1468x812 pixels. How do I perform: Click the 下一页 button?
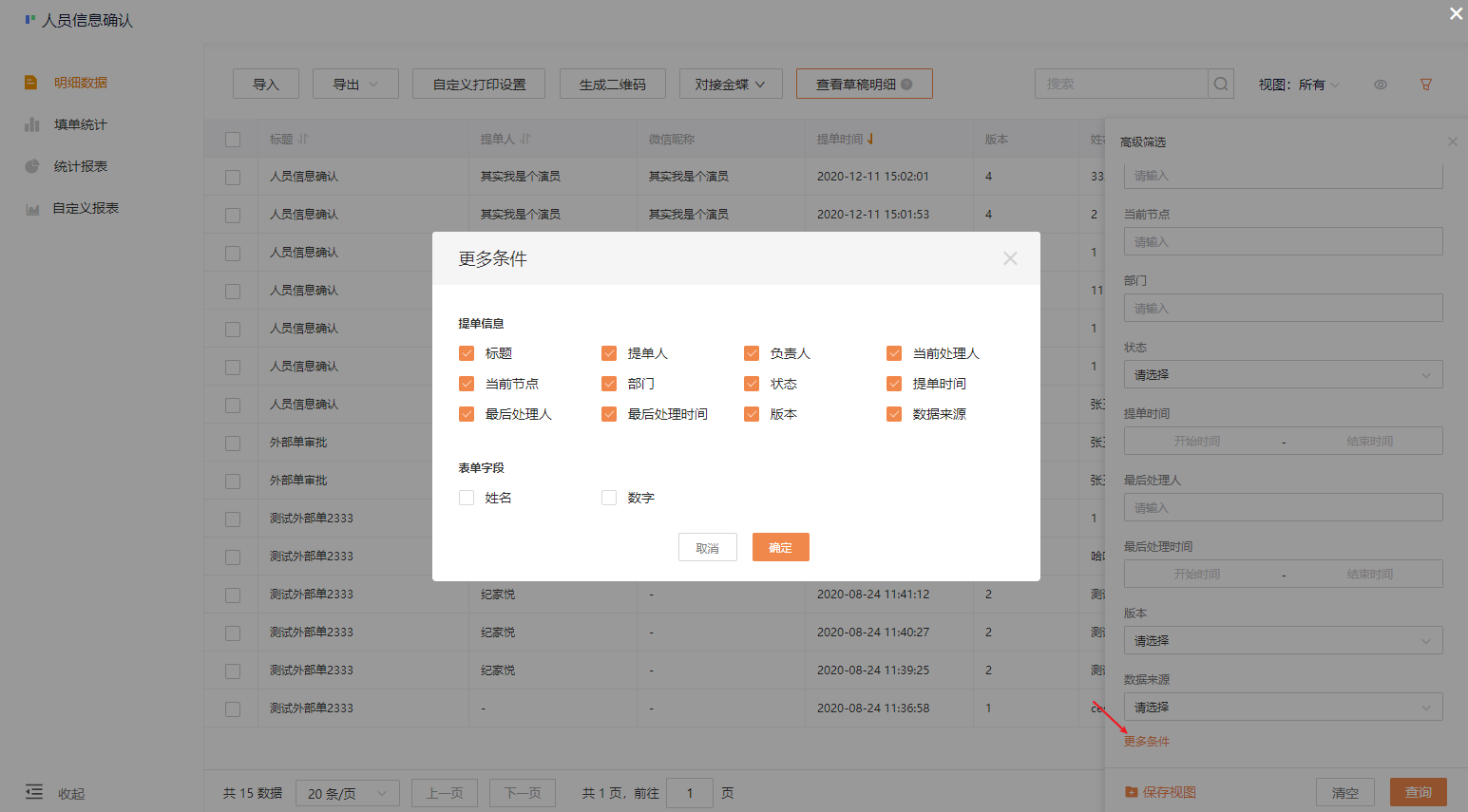(x=523, y=793)
